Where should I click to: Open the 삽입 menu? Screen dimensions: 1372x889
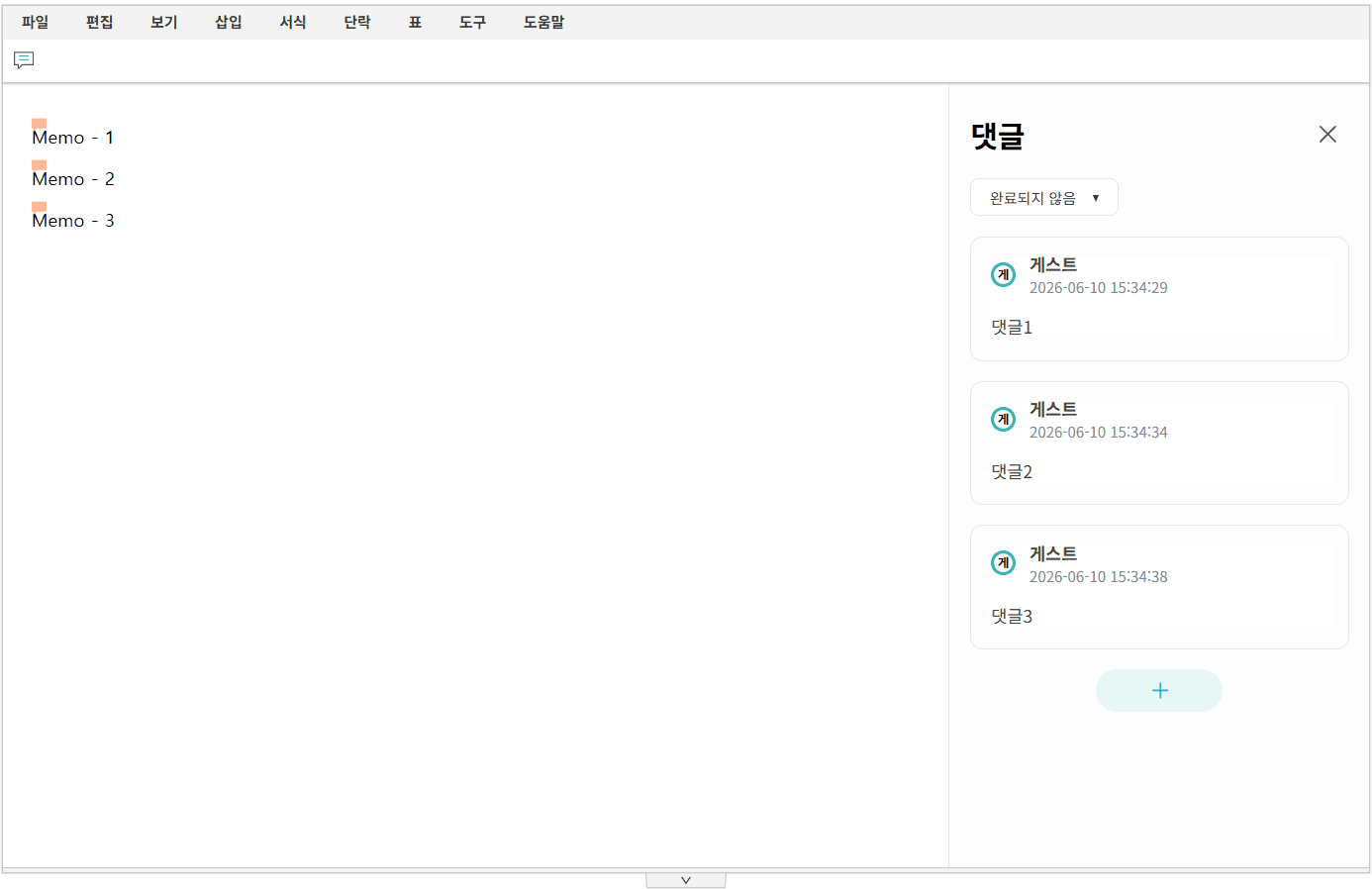coord(229,22)
